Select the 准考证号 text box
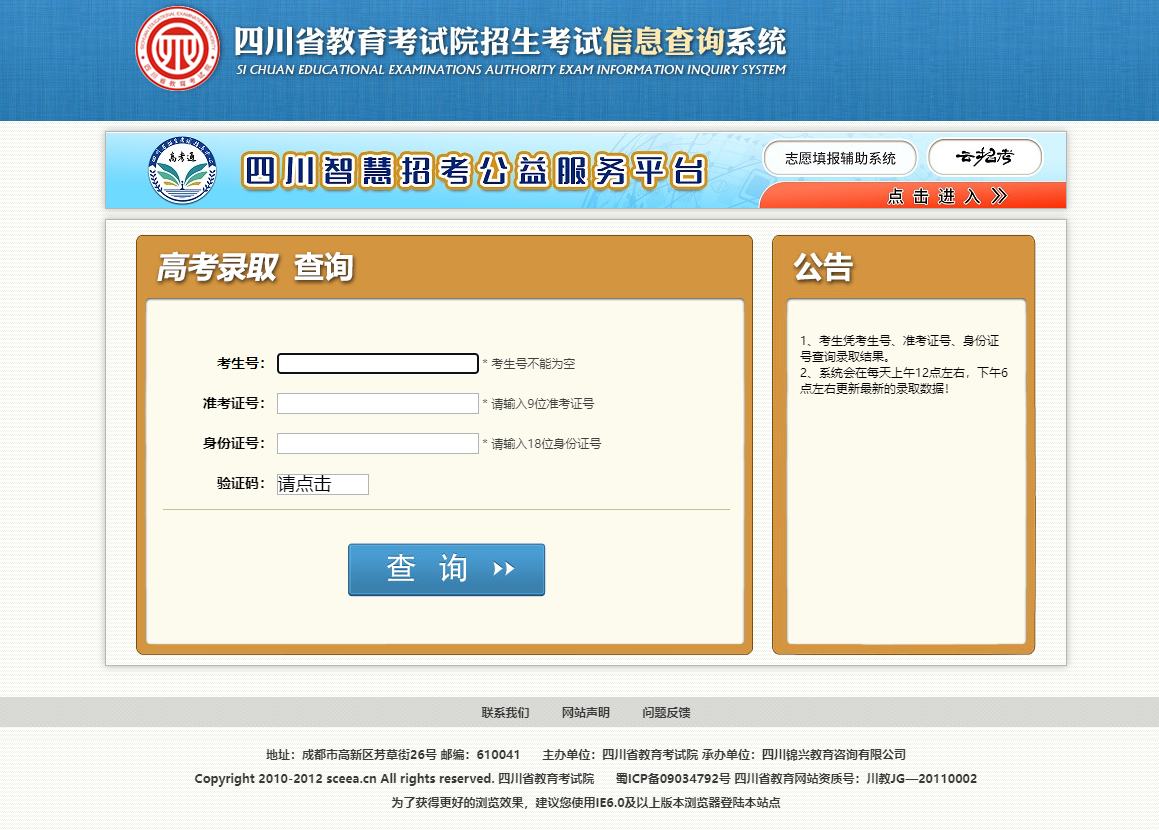Image resolution: width=1159 pixels, height=830 pixels. pos(378,404)
